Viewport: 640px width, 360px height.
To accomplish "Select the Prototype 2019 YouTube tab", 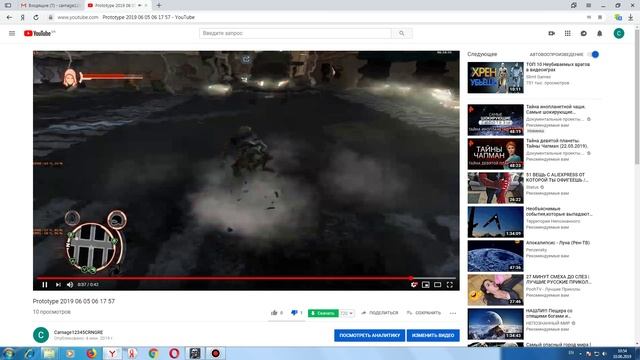I will [x=114, y=5].
